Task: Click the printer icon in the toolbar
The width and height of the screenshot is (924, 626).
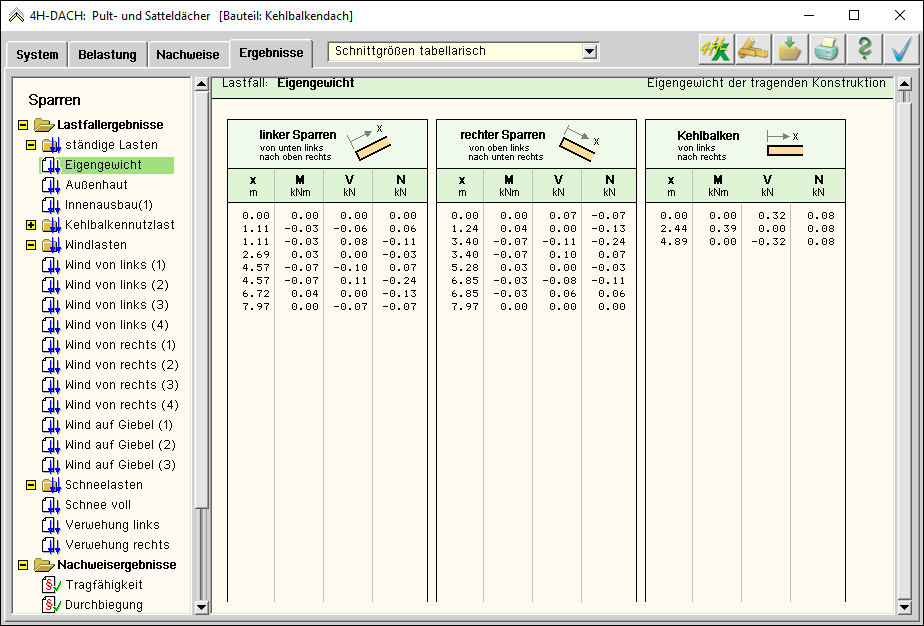Action: [827, 49]
